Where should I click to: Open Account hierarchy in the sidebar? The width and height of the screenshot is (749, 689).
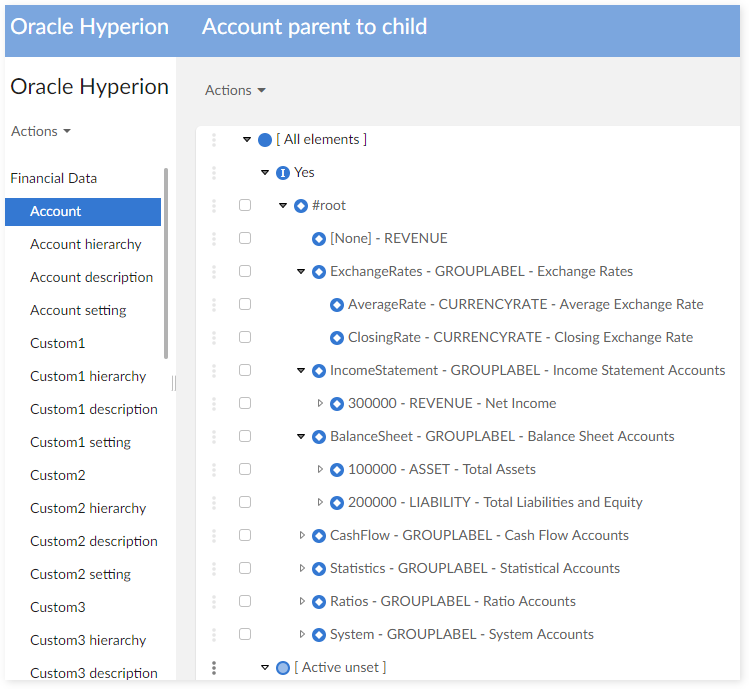pos(86,244)
